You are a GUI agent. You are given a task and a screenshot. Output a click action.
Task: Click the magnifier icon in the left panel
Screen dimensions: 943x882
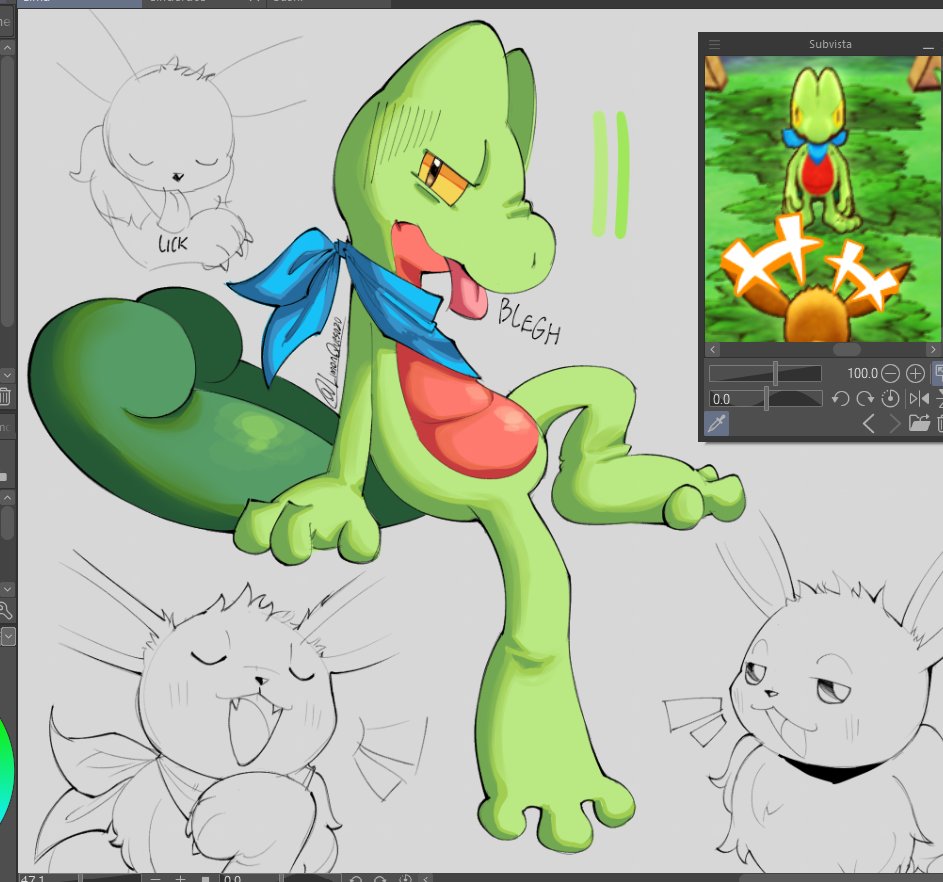(5, 611)
